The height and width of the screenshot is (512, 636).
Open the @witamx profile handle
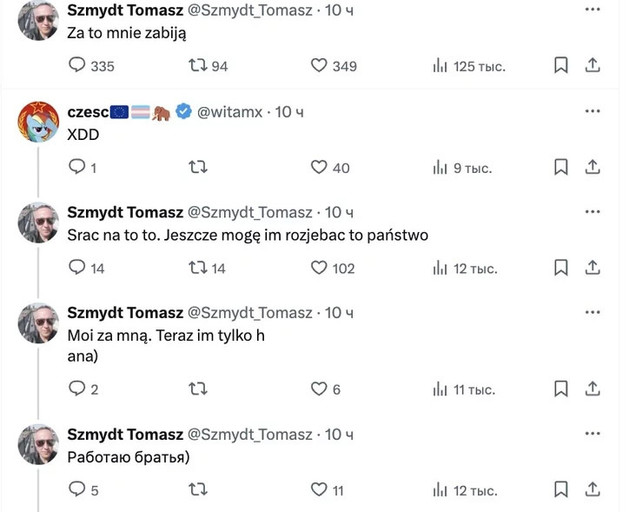pos(230,112)
